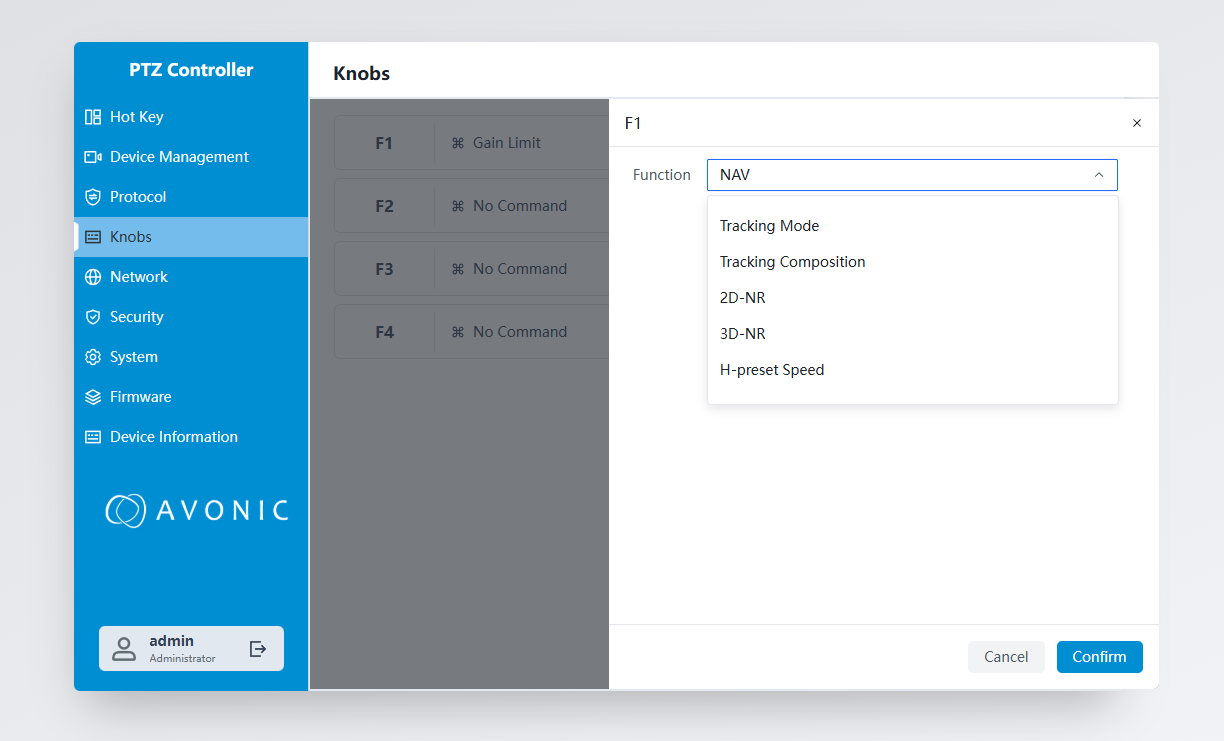Go to the Security page
This screenshot has width=1224, height=741.
[x=191, y=317]
